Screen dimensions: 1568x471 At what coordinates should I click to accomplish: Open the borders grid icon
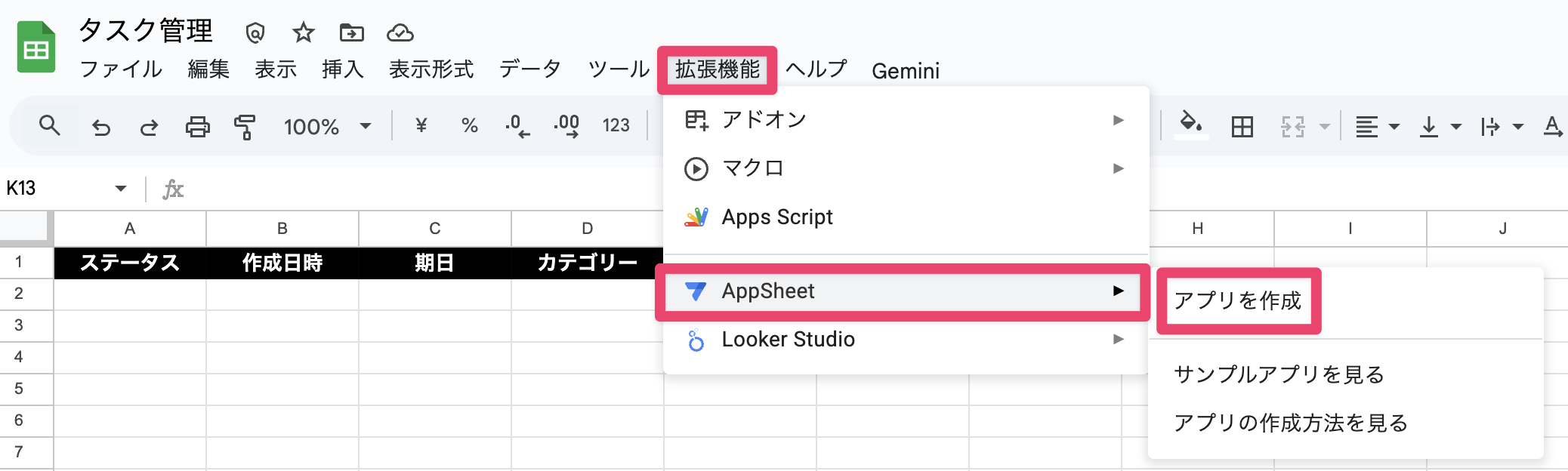coord(1242,127)
